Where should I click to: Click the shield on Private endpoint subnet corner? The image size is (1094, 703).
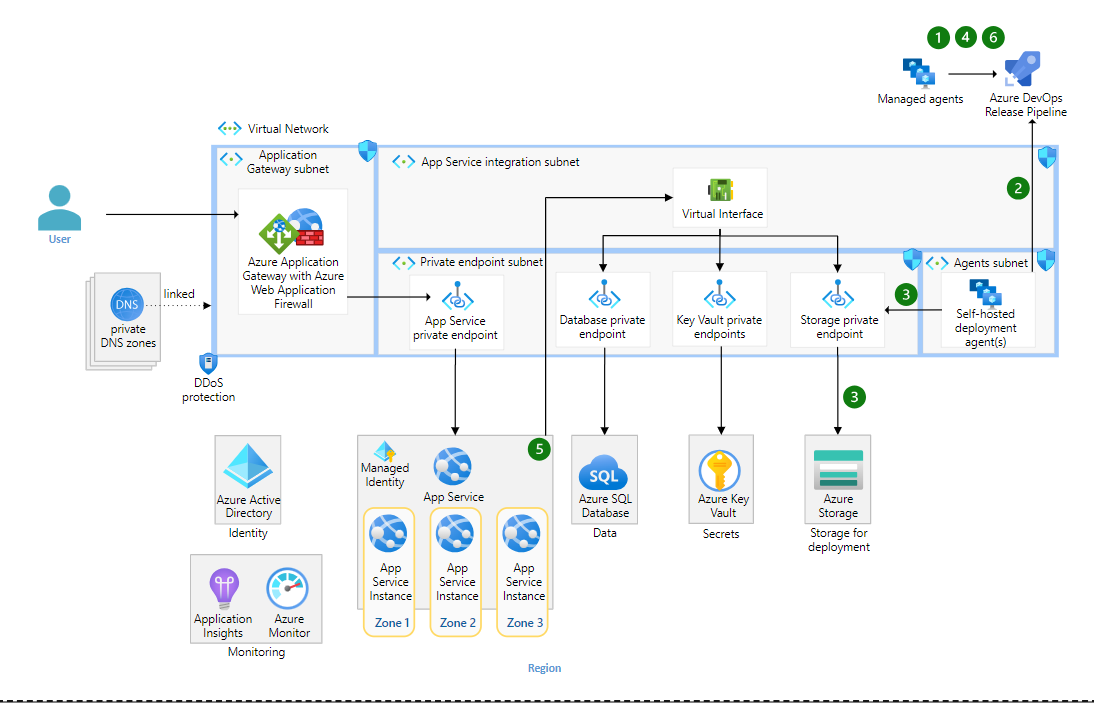[x=912, y=259]
